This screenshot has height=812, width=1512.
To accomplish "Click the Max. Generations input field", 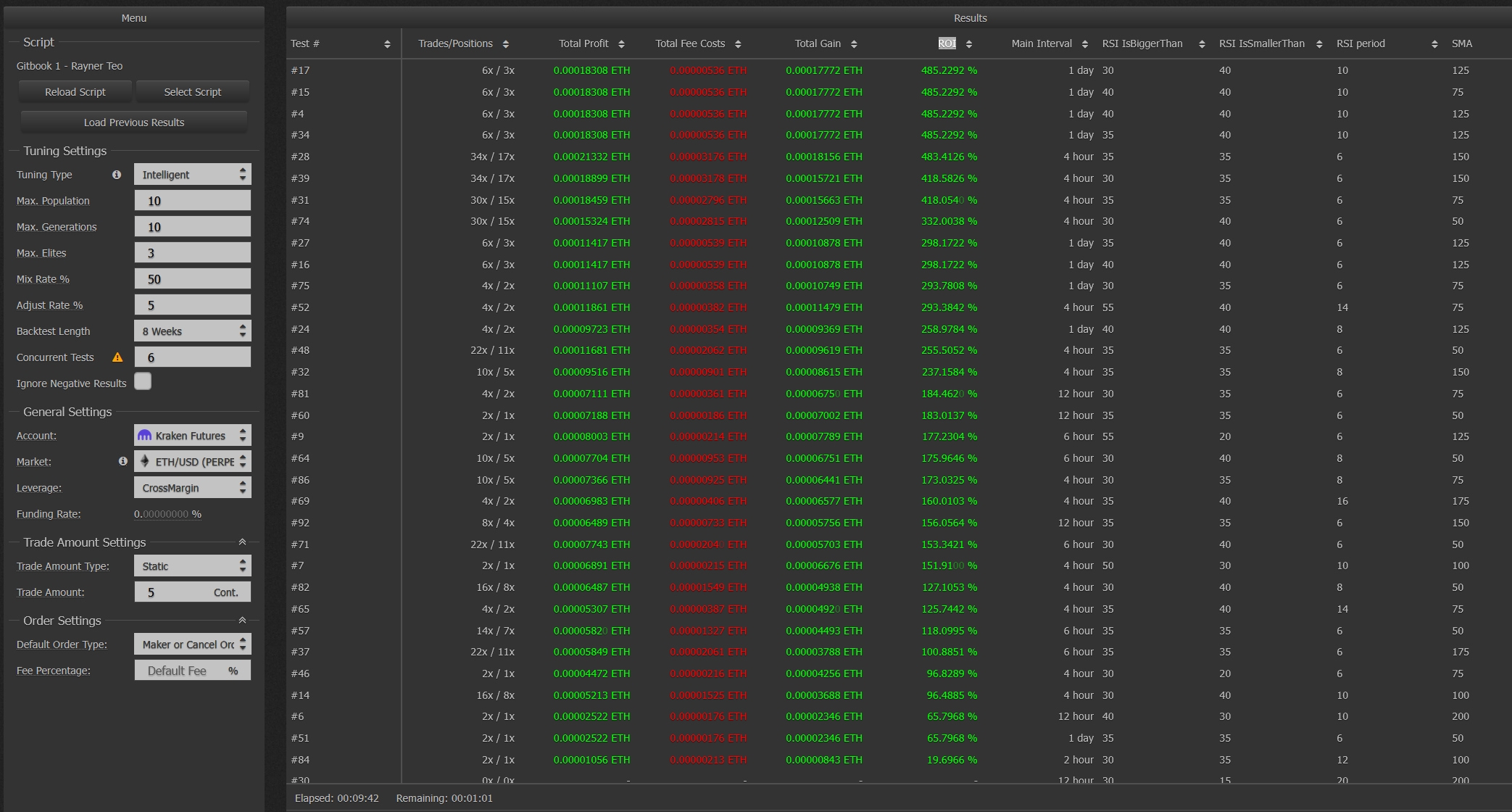I will [192, 227].
